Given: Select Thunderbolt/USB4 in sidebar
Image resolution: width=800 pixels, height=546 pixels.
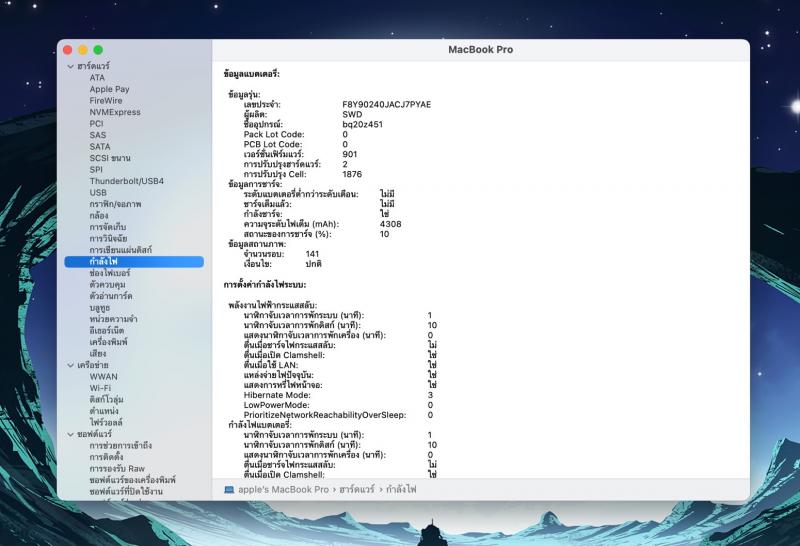Looking at the screenshot, I should coord(127,181).
